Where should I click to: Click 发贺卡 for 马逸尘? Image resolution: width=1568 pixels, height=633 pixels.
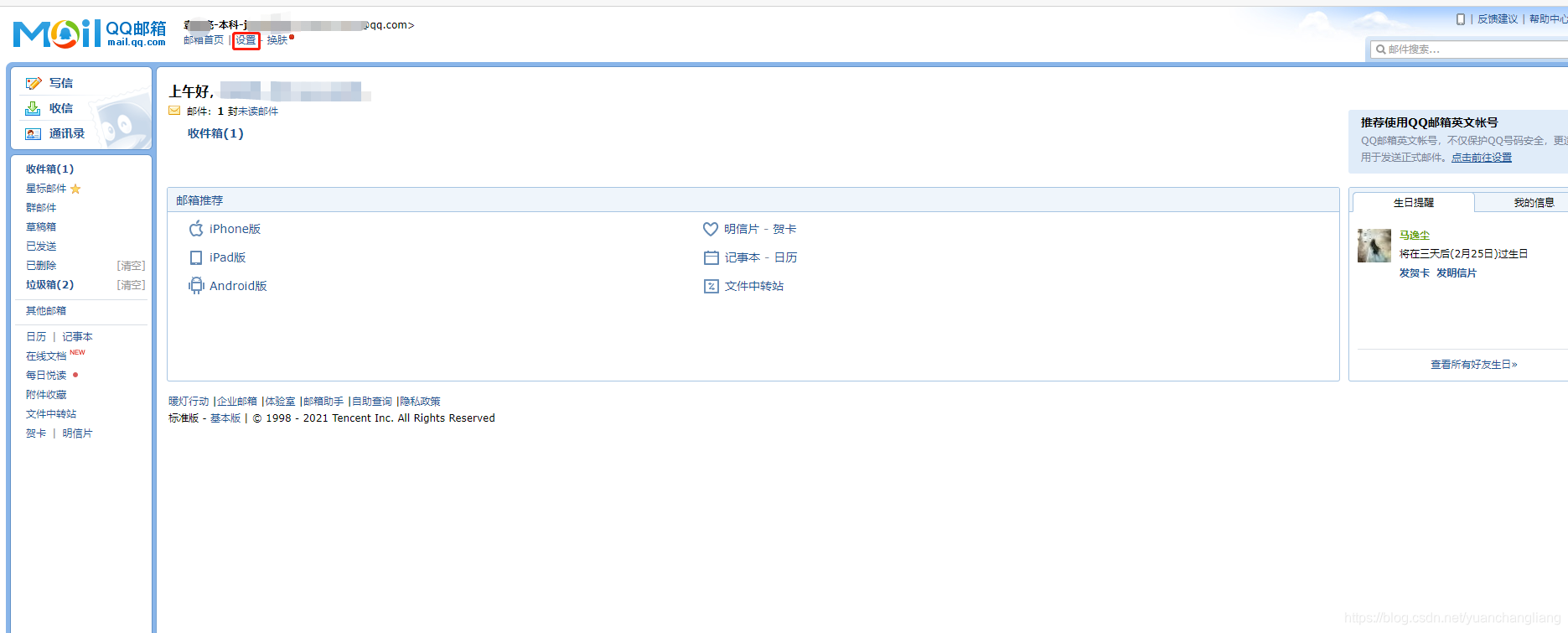1415,273
